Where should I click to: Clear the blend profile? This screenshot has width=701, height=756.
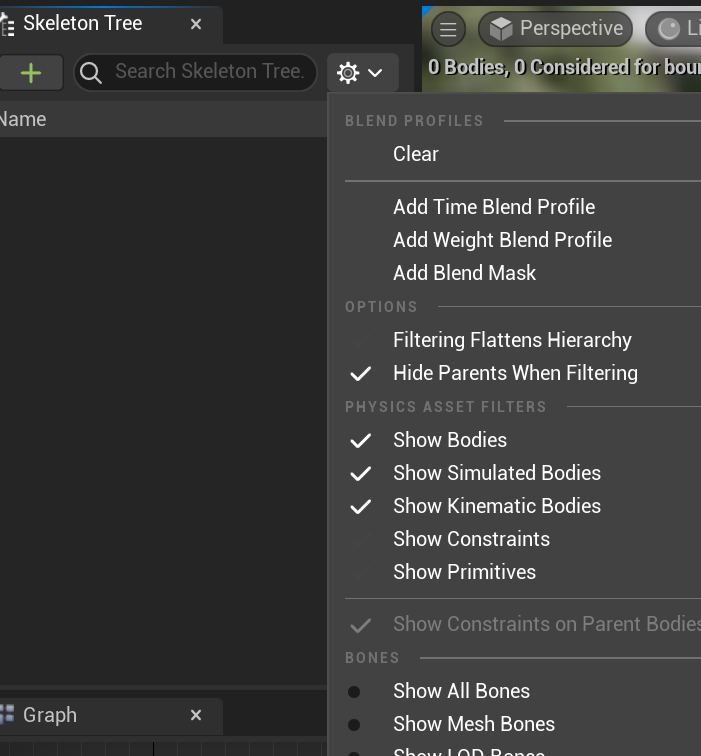416,154
